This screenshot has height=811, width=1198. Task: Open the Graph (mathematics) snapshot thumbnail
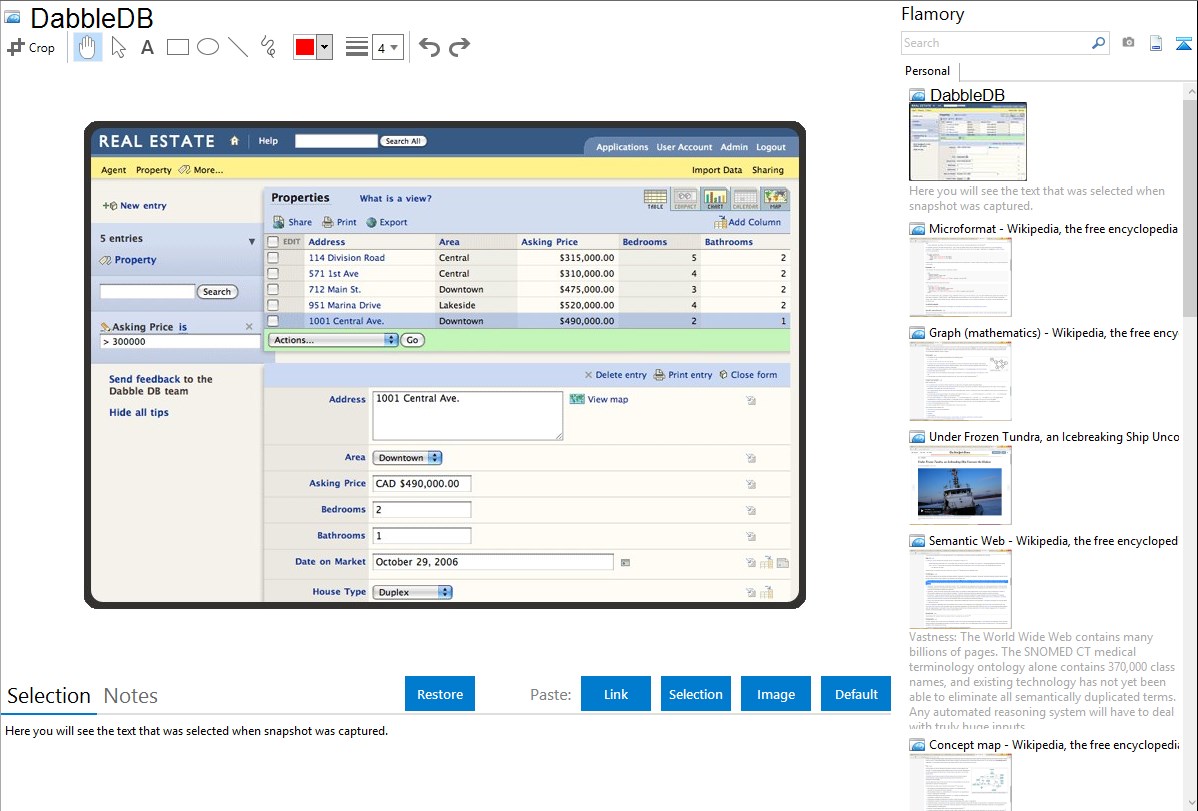pyautogui.click(x=960, y=381)
